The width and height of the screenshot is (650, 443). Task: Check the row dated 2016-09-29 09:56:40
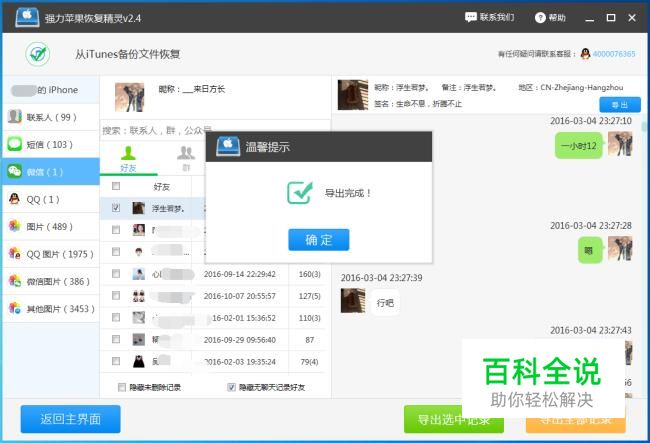(x=116, y=339)
